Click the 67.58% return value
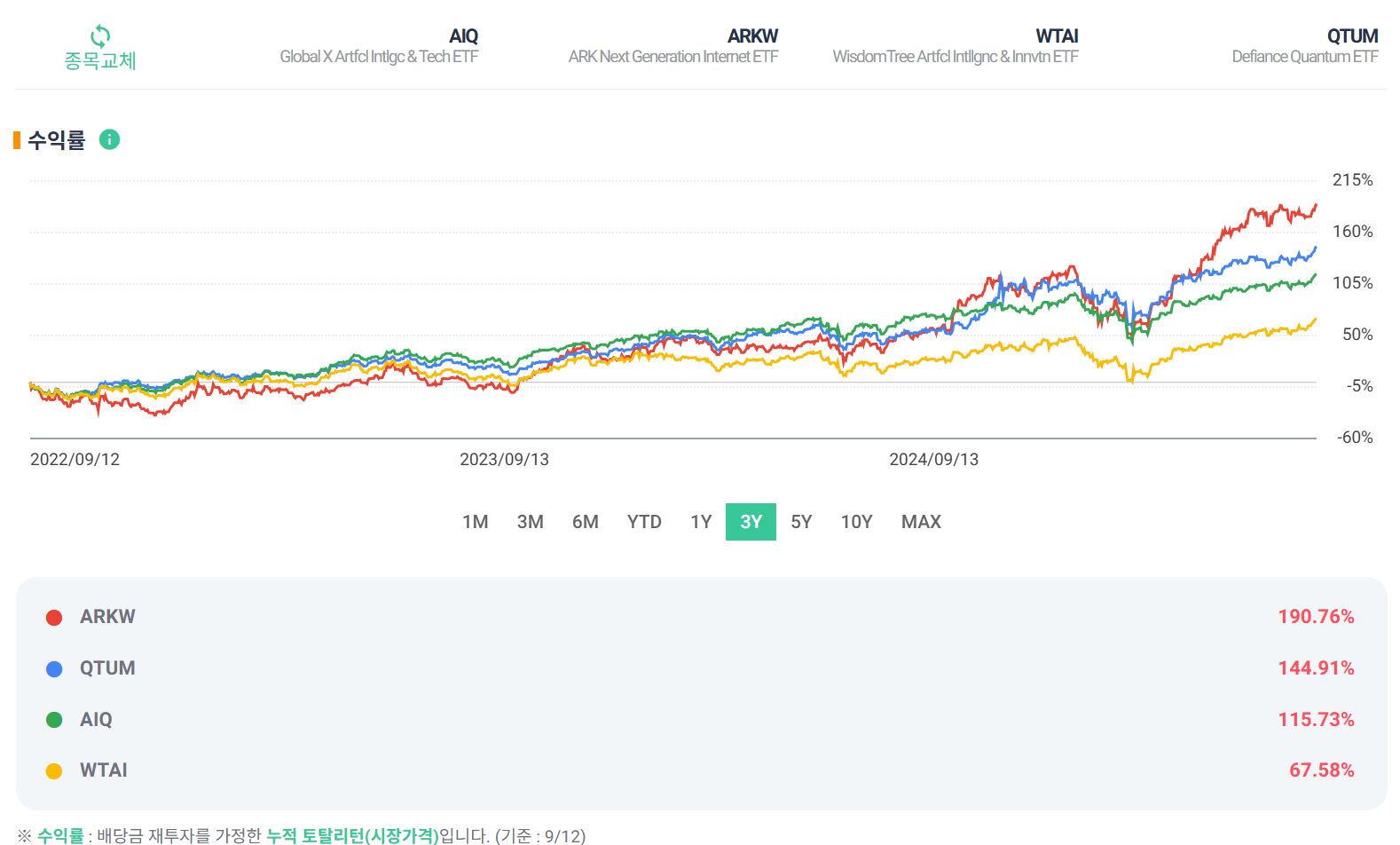Viewport: 1400px width, 845px height. [x=1322, y=770]
